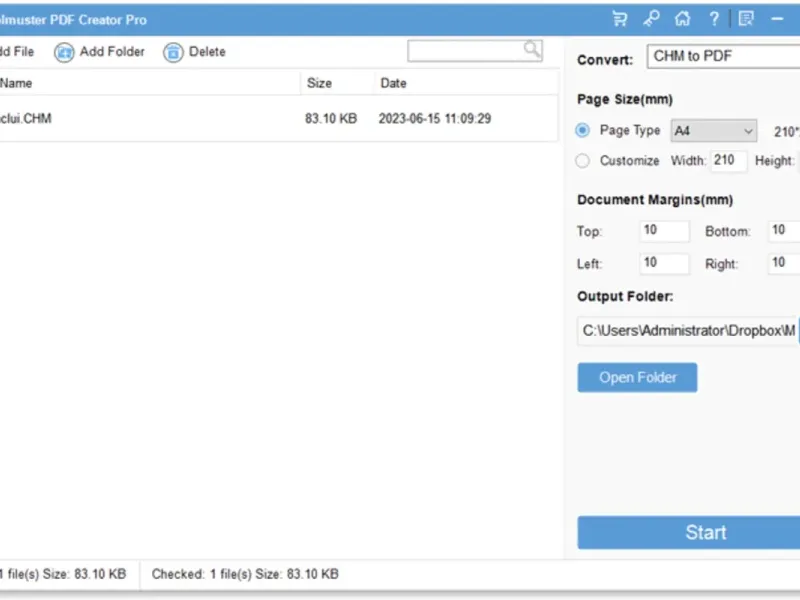800x600 pixels.
Task: Open the Convert CHM to PDF dropdown
Action: click(723, 56)
